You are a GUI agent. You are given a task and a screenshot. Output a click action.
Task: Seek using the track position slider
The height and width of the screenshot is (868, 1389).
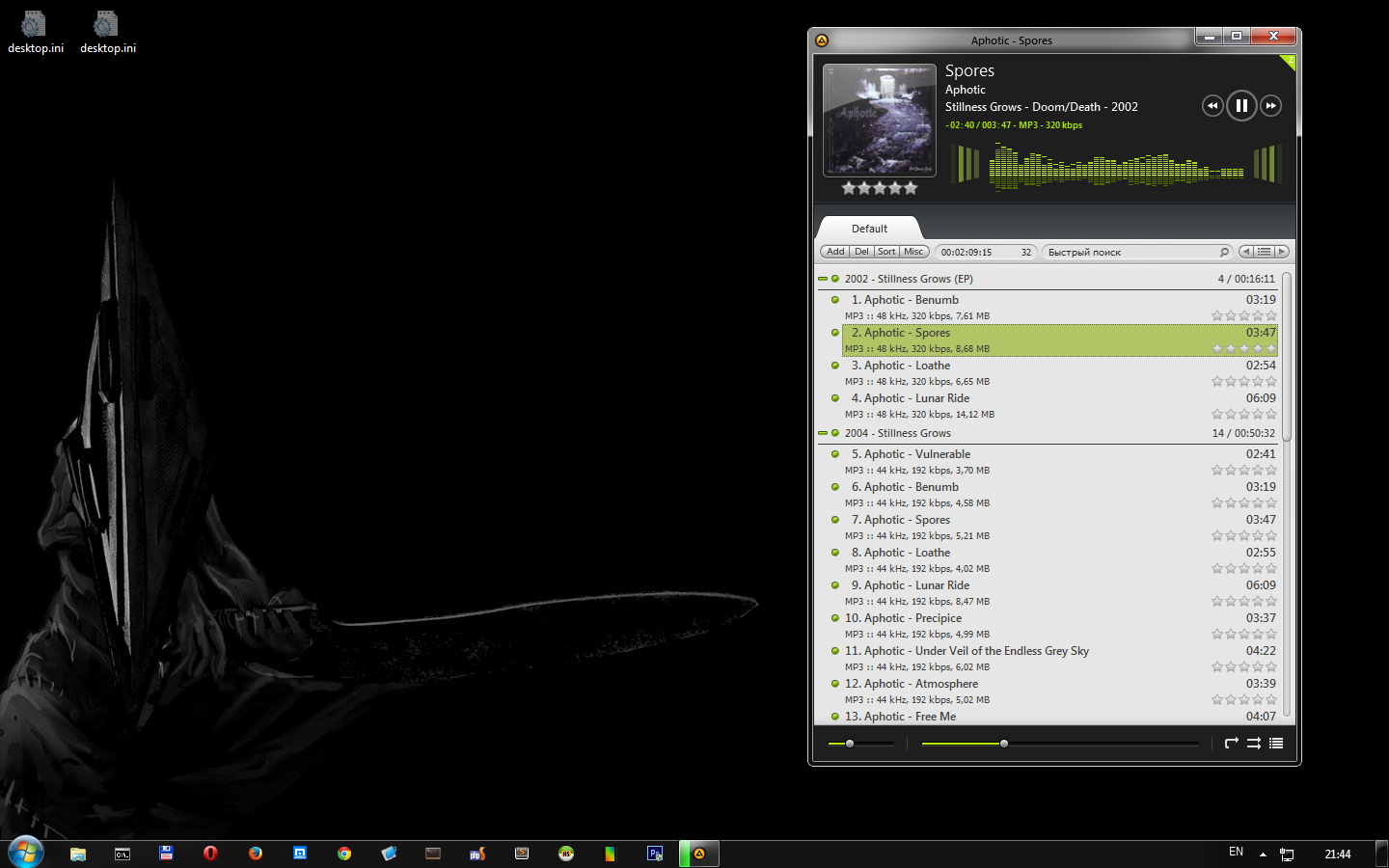coord(1059,744)
